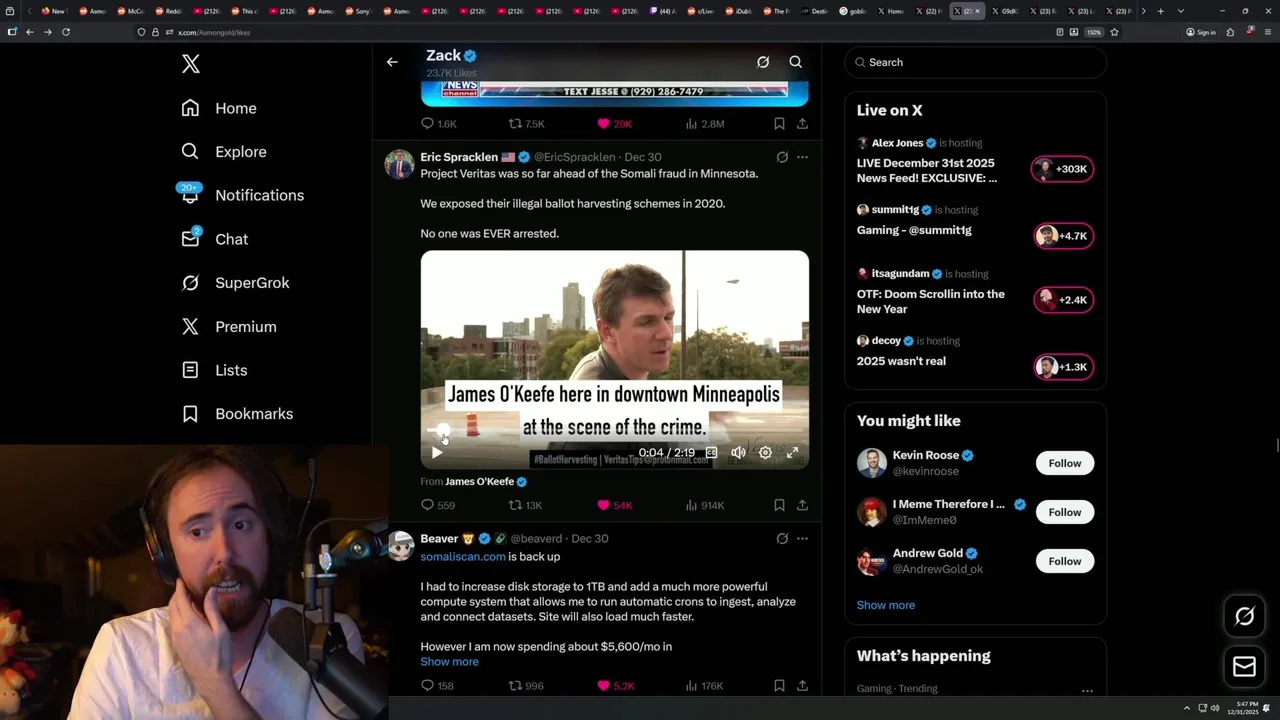Open more options on Beaver's post
The width and height of the screenshot is (1280, 720).
tap(802, 538)
